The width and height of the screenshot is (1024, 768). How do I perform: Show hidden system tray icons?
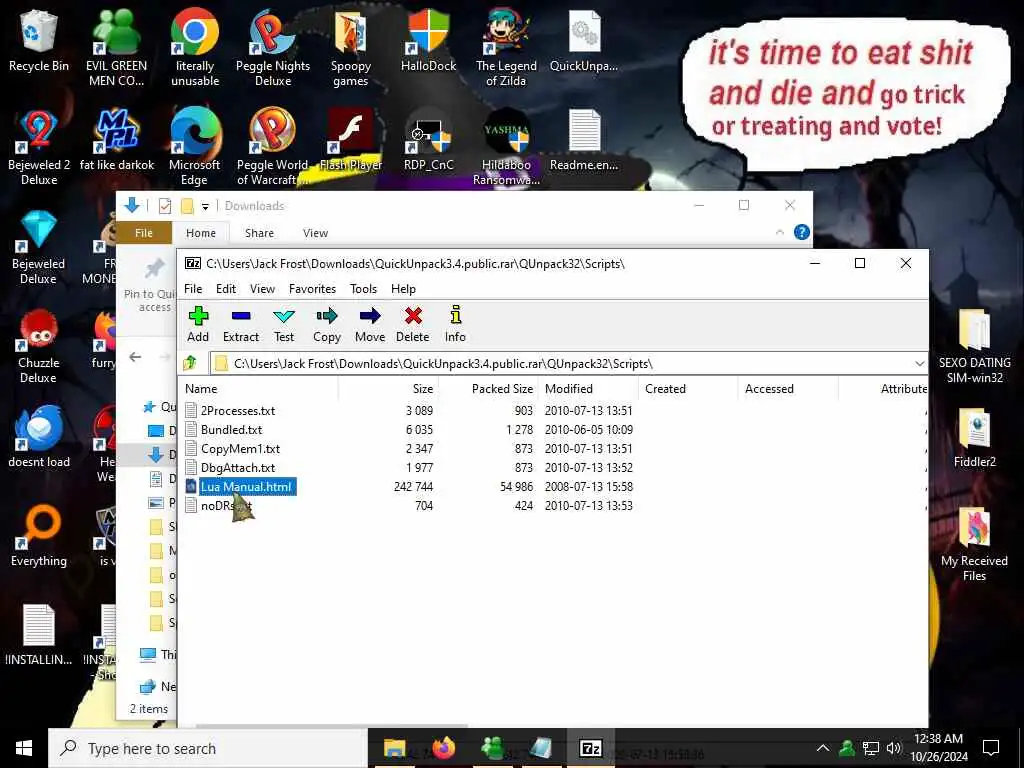point(822,748)
